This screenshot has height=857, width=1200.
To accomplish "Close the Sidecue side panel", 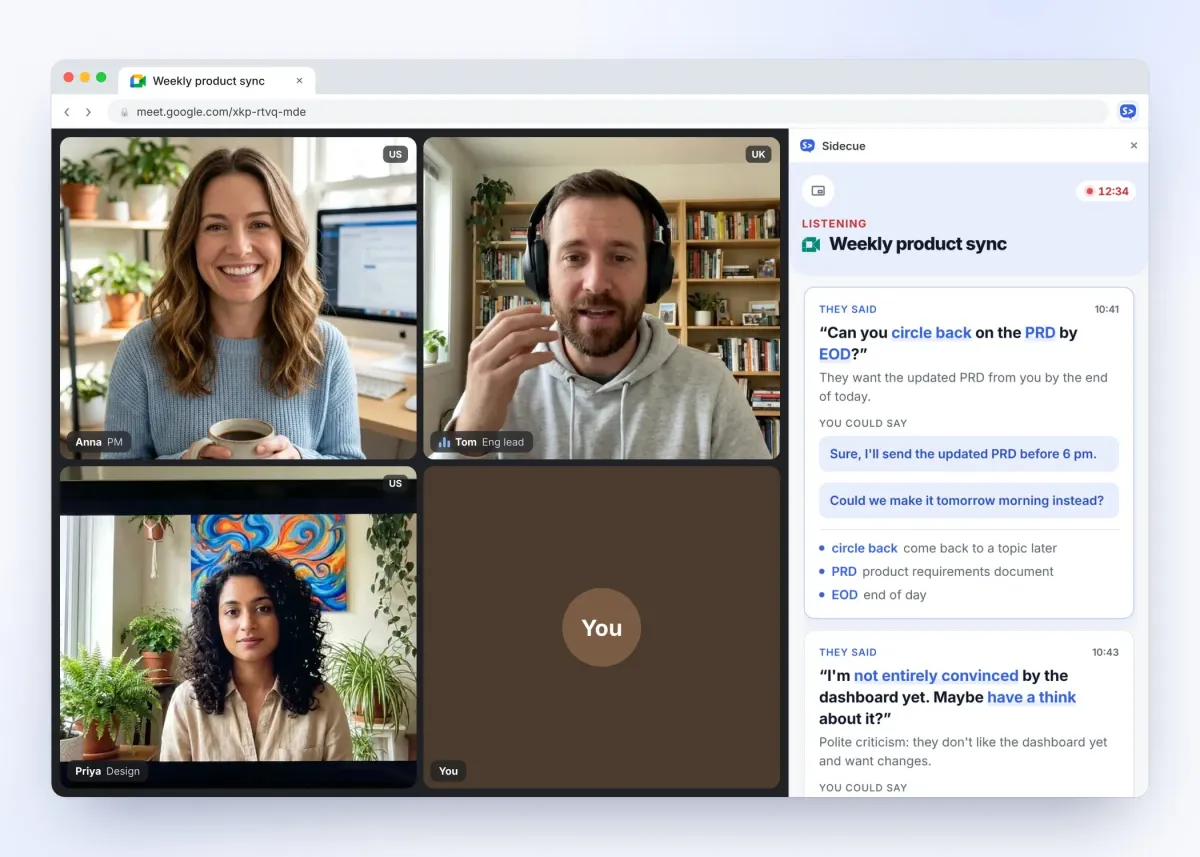I will pos(1134,146).
